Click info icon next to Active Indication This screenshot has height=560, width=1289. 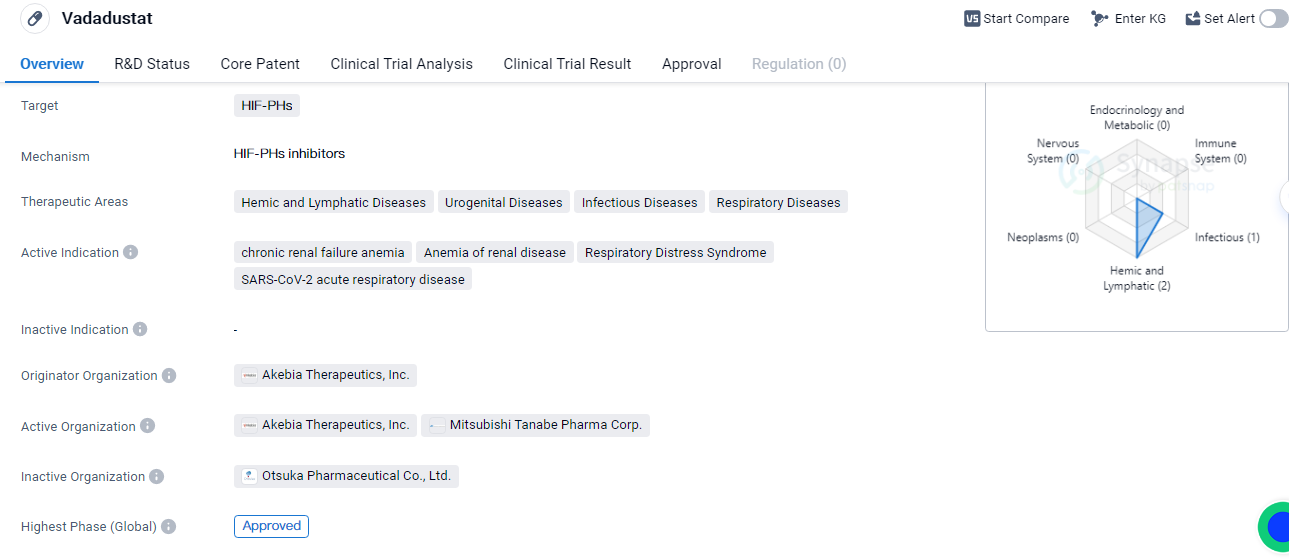click(x=131, y=252)
